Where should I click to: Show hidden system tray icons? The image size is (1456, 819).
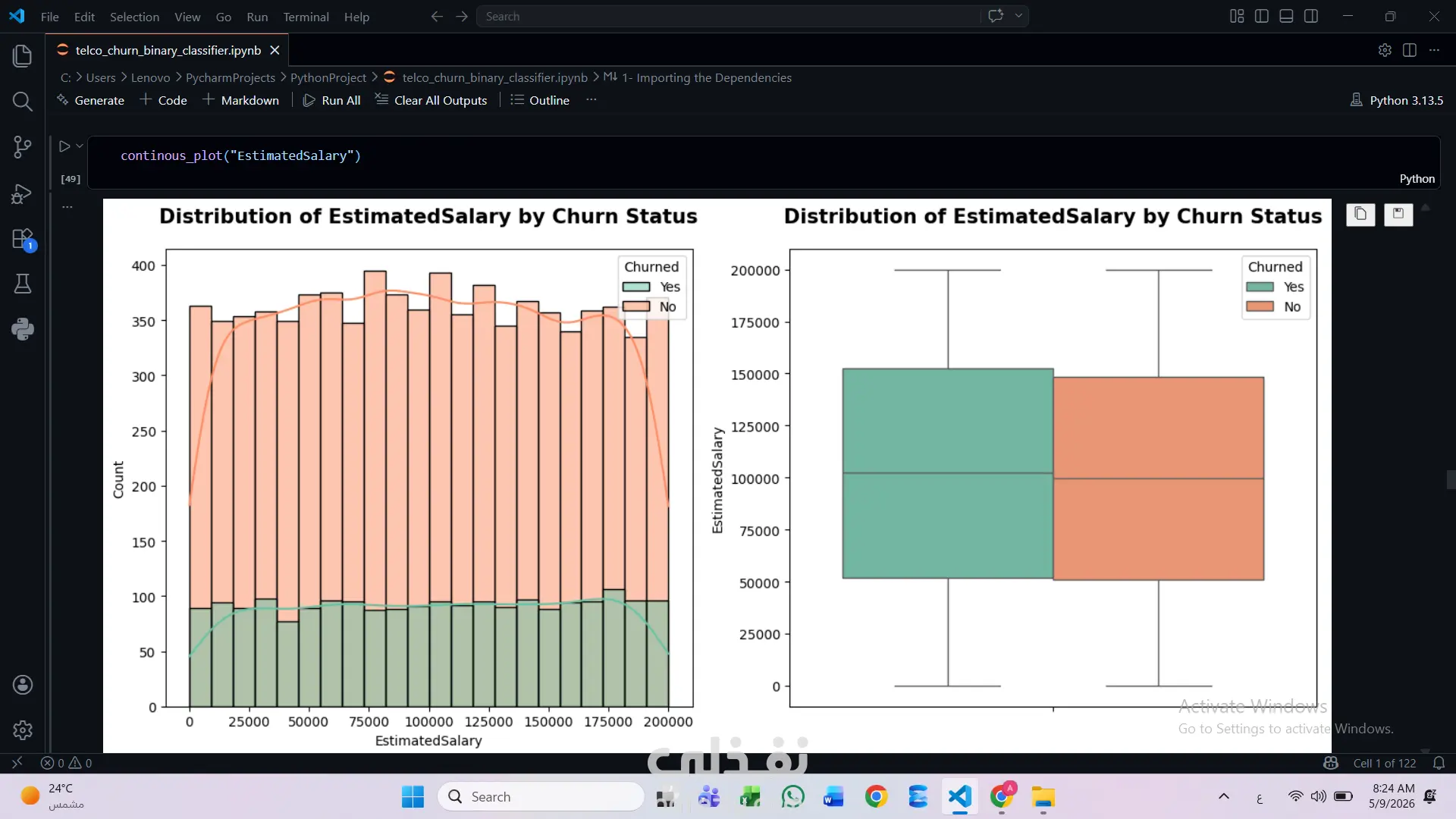coord(1224,796)
